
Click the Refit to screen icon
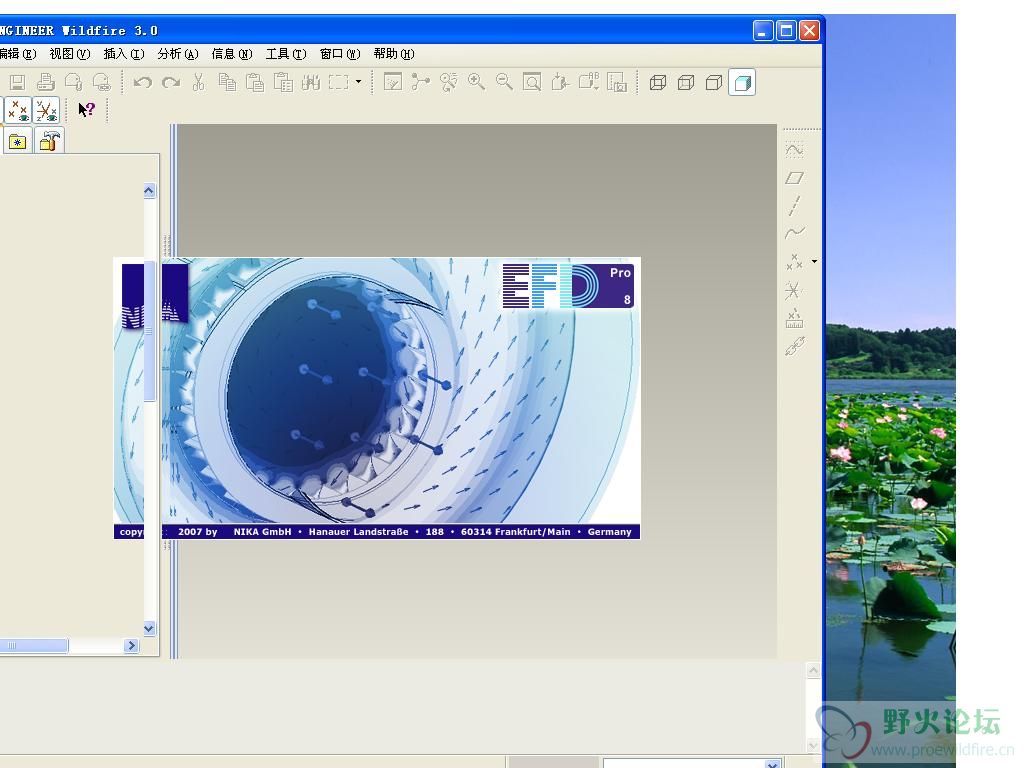pos(532,82)
